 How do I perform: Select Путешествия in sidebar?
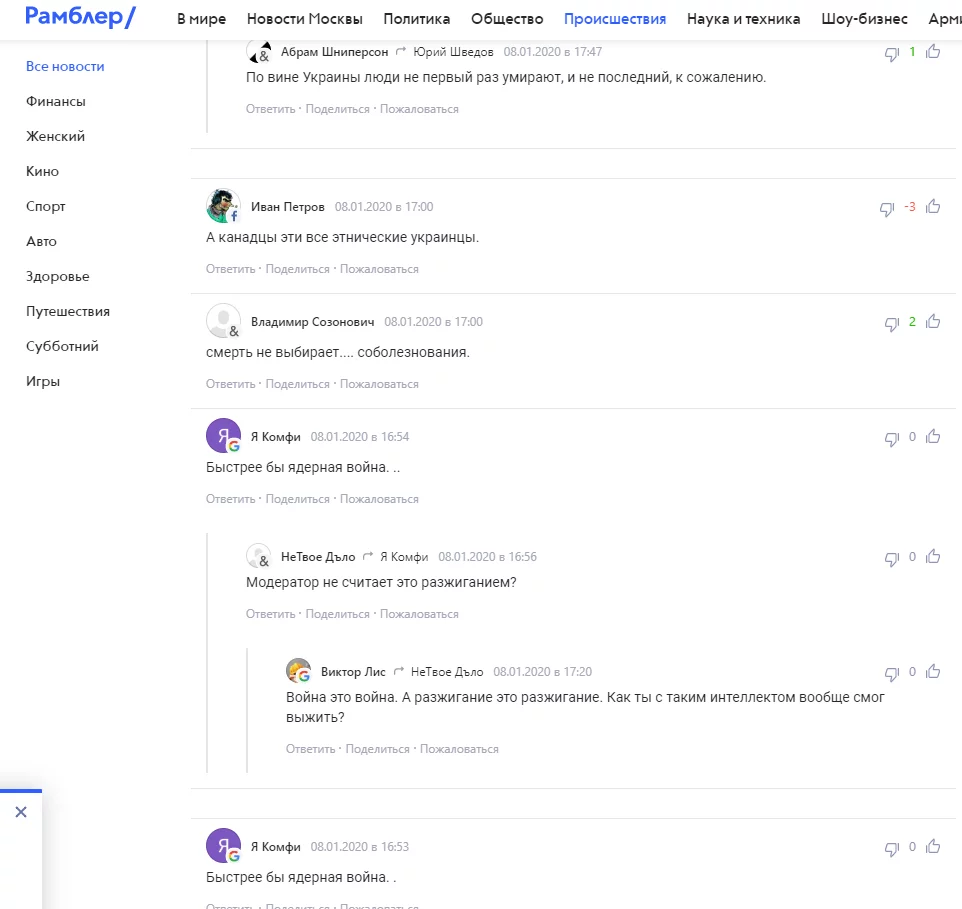pyautogui.click(x=67, y=311)
